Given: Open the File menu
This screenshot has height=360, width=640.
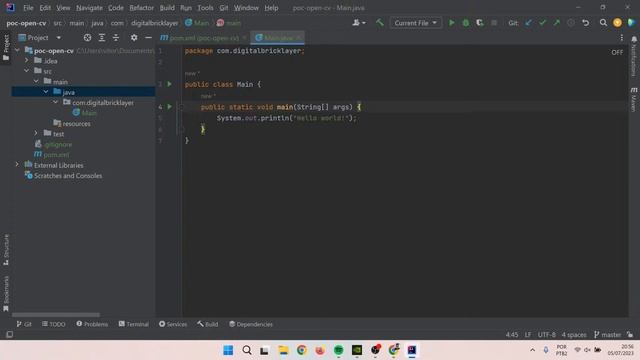Looking at the screenshot, I should coord(28,8).
